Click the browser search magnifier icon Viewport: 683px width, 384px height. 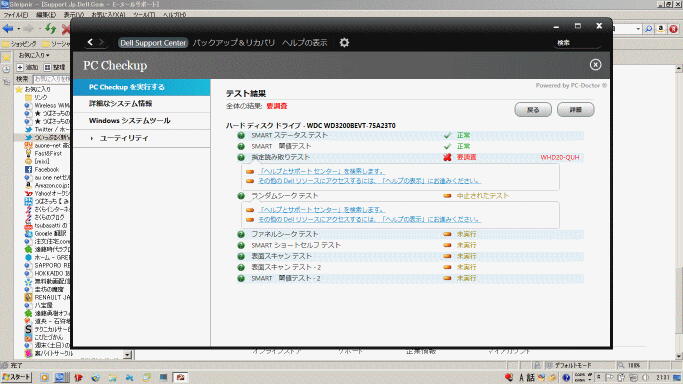click(649, 29)
